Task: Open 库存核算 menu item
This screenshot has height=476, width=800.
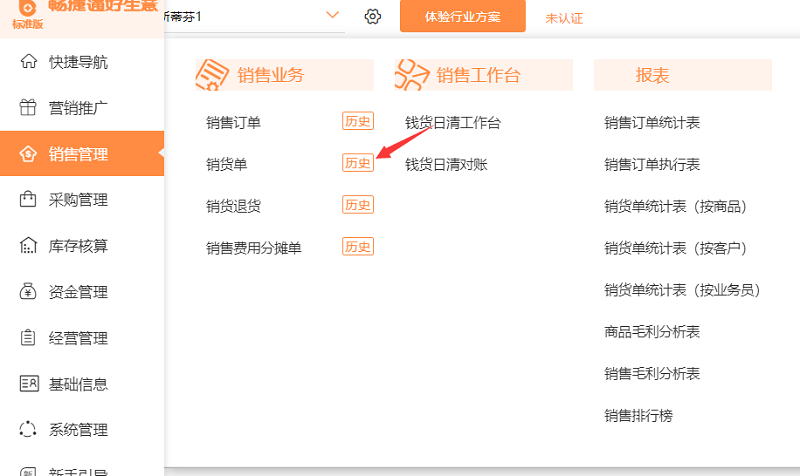Action: 78,245
